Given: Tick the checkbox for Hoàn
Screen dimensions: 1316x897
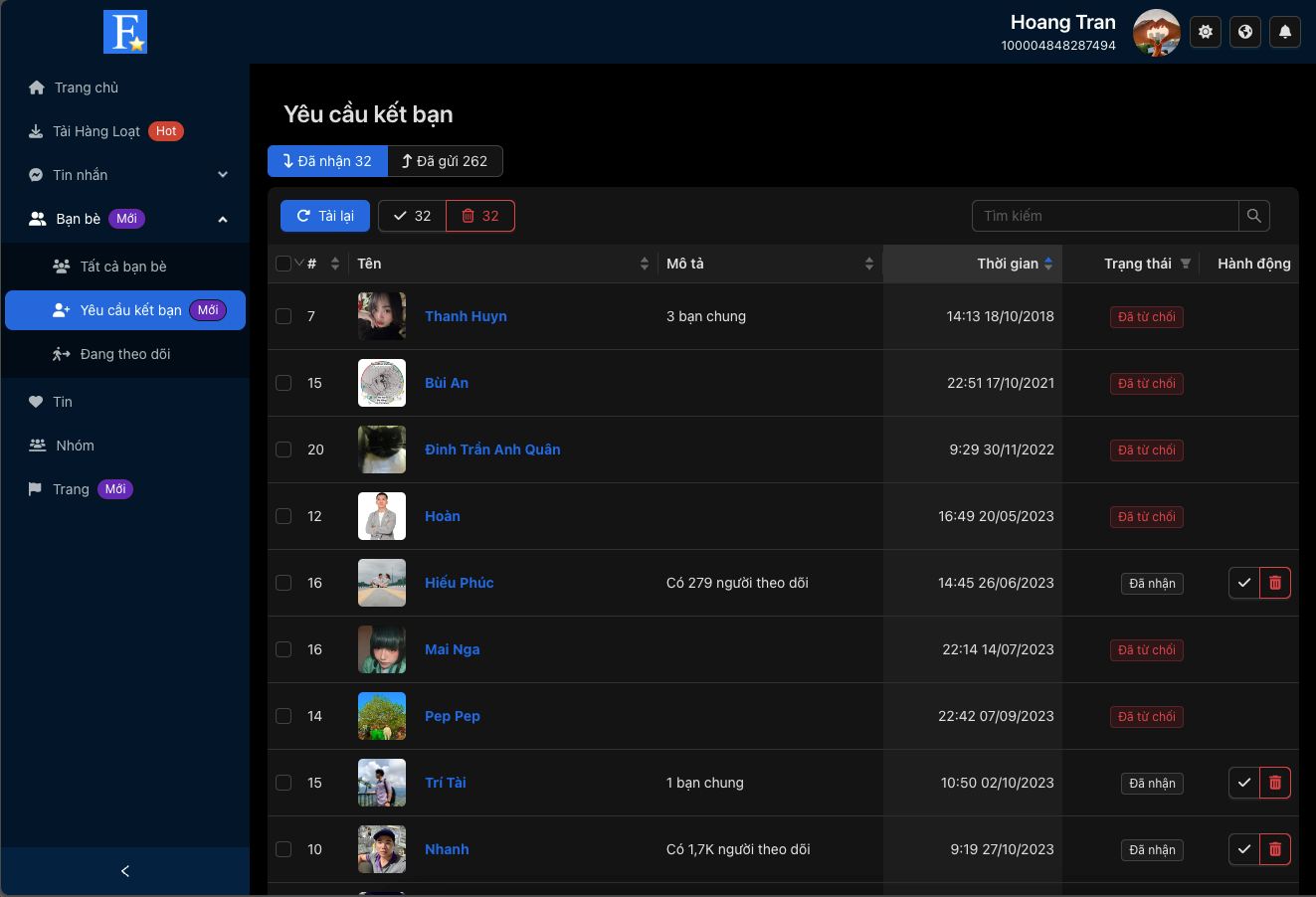Looking at the screenshot, I should [283, 516].
